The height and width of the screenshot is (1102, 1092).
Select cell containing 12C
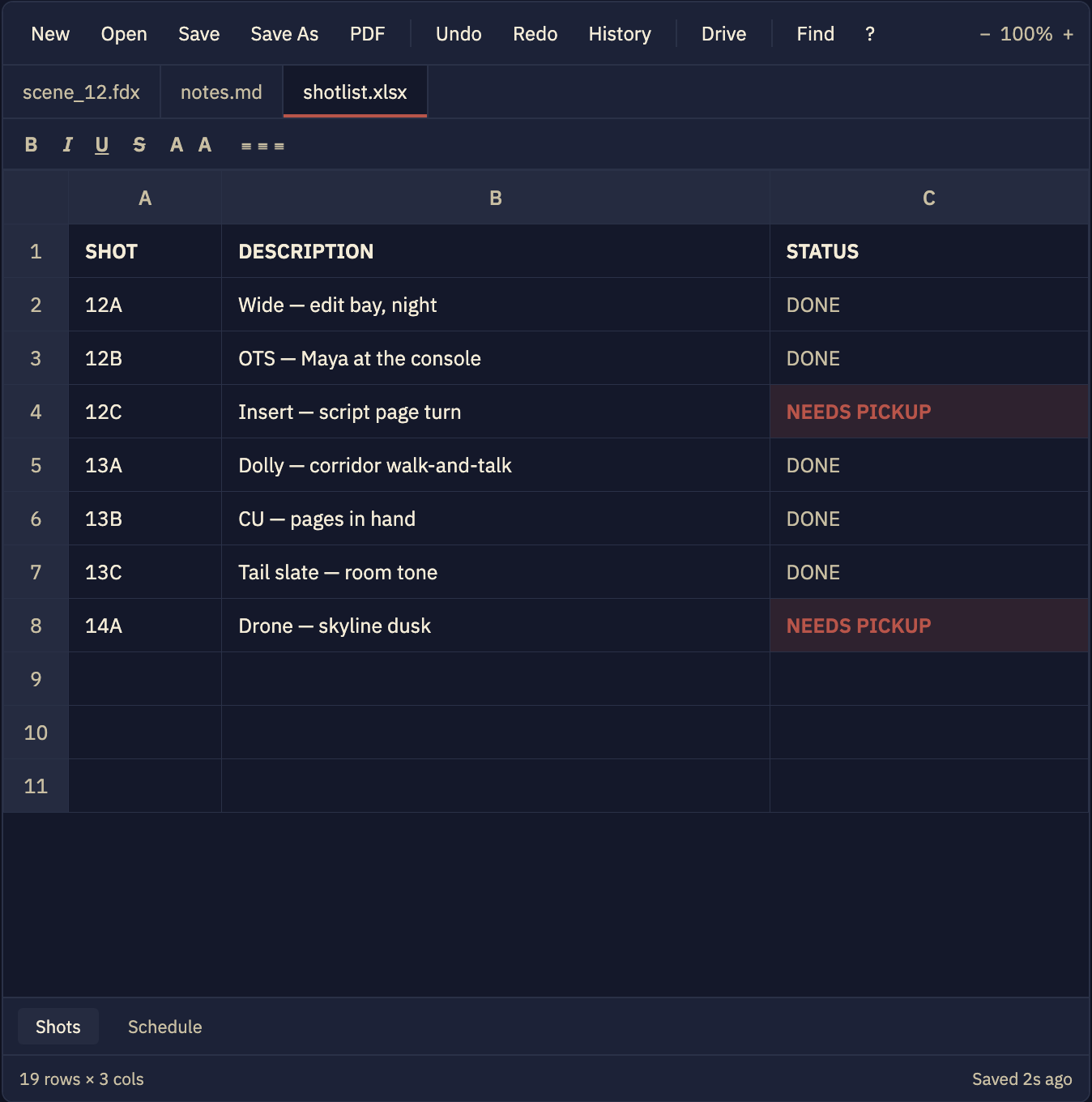145,412
